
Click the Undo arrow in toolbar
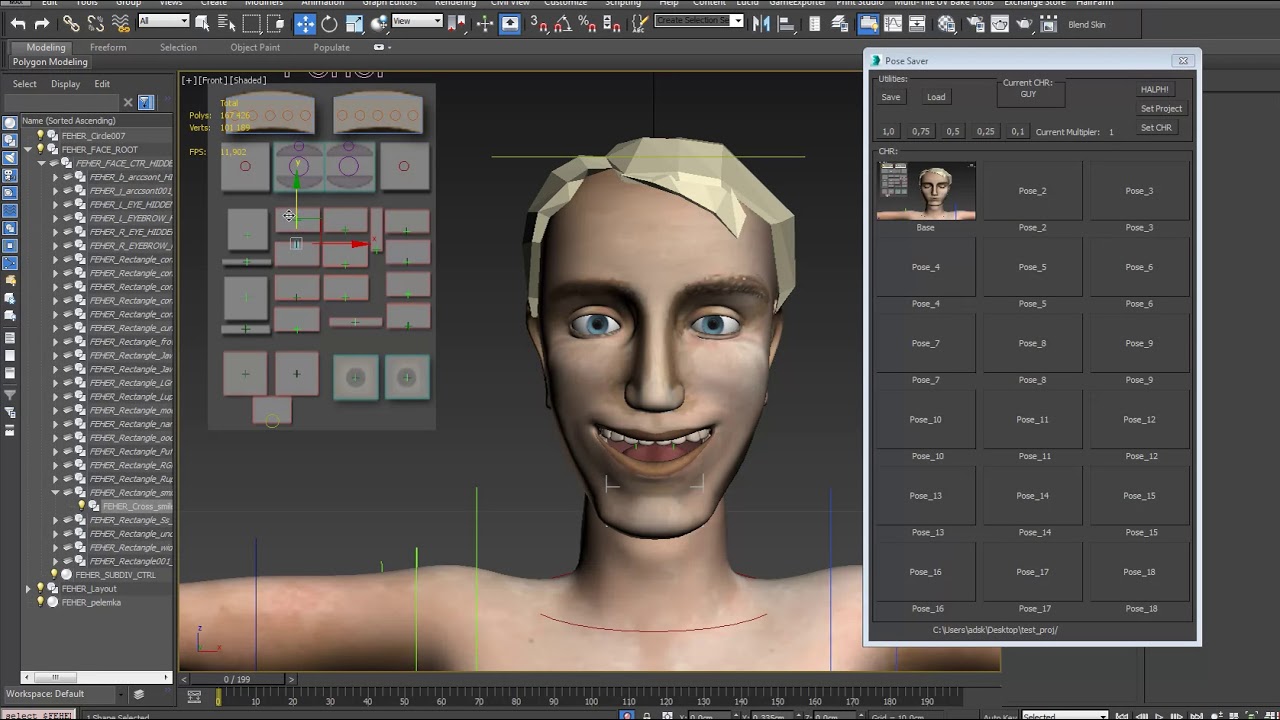click(x=18, y=24)
